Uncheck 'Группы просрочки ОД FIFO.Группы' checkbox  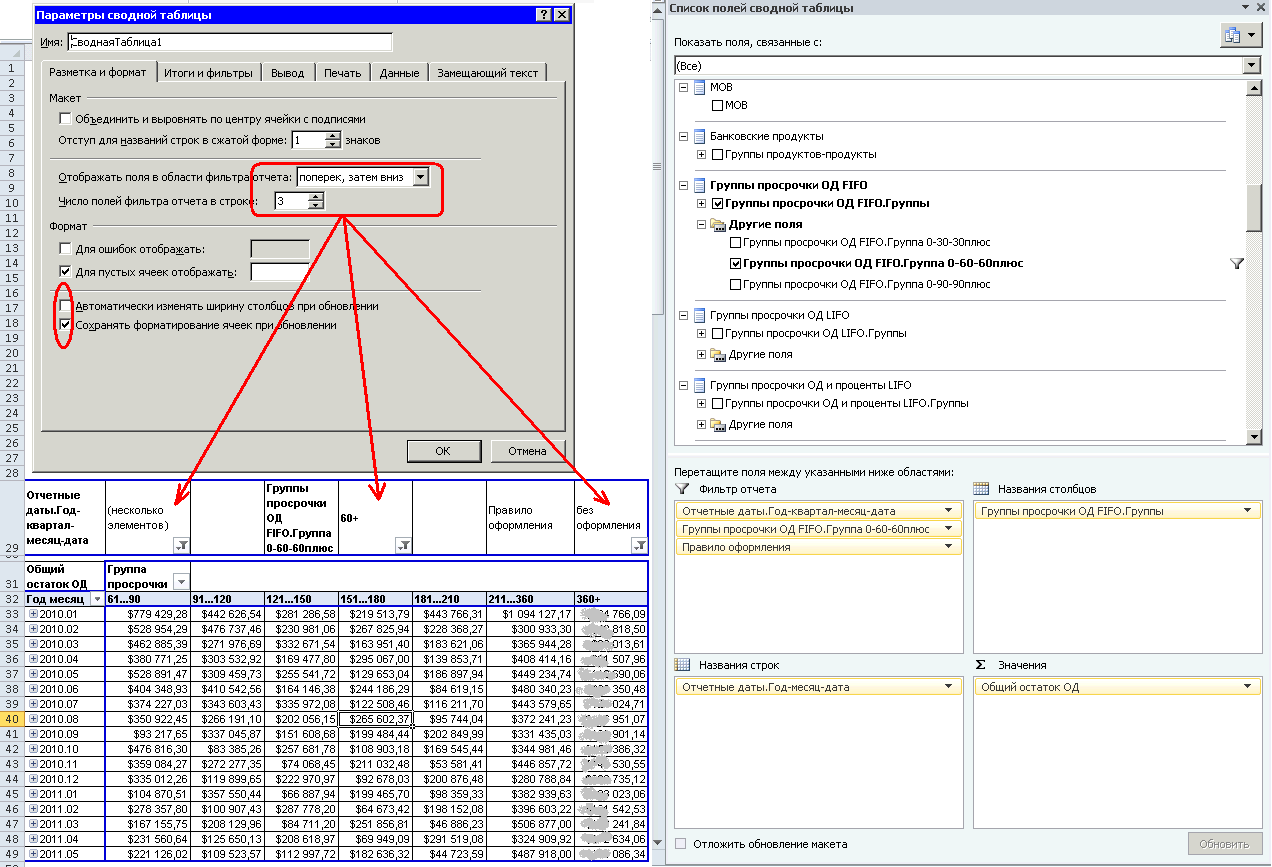pos(717,203)
